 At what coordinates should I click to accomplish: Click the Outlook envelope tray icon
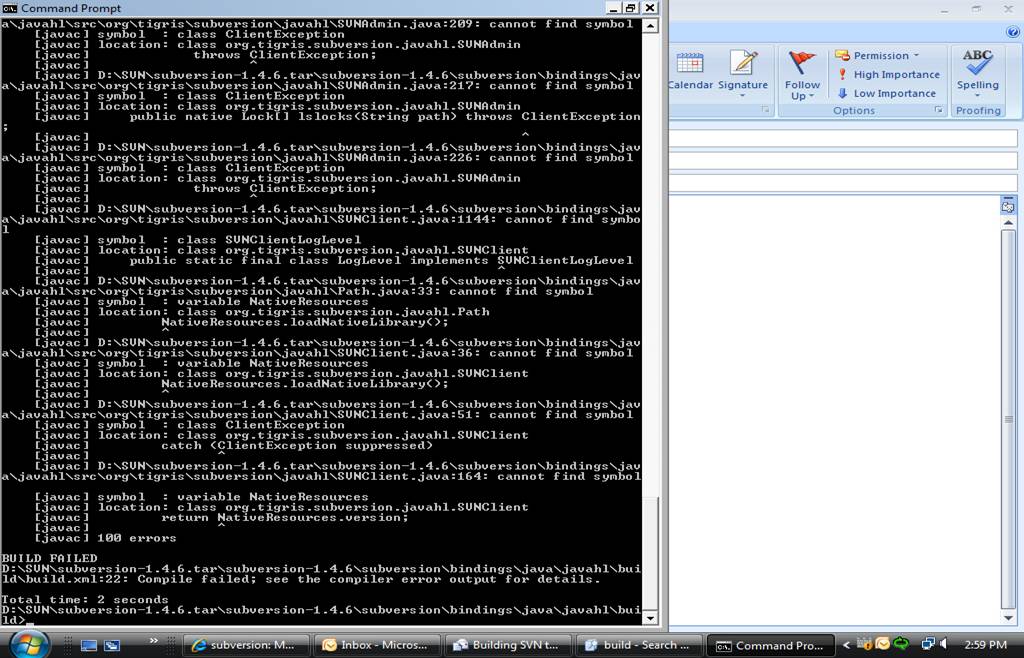[883, 644]
